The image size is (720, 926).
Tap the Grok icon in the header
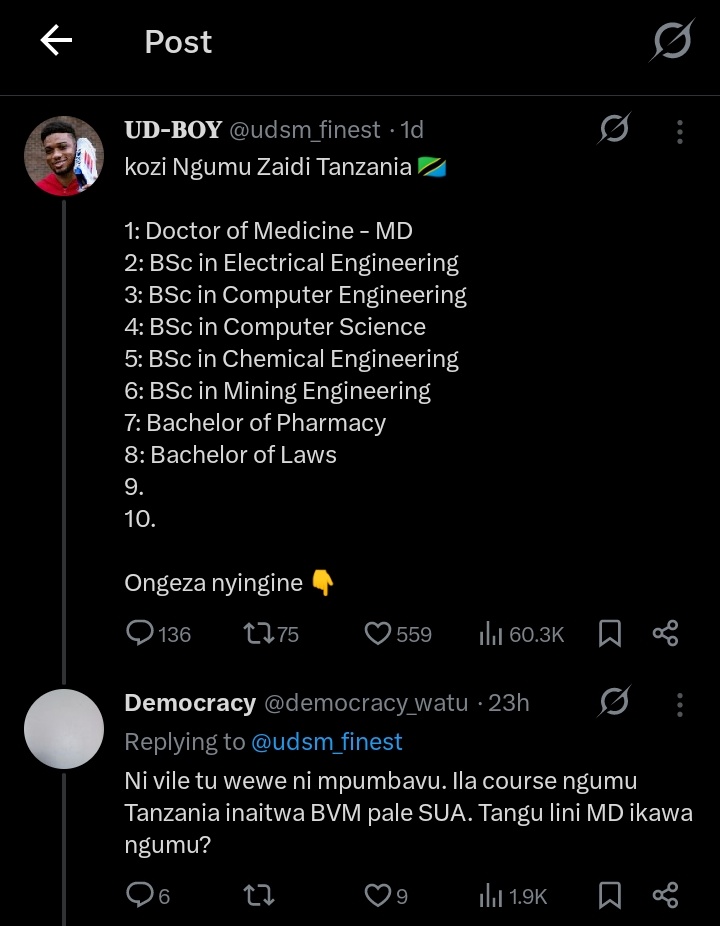pyautogui.click(x=672, y=40)
